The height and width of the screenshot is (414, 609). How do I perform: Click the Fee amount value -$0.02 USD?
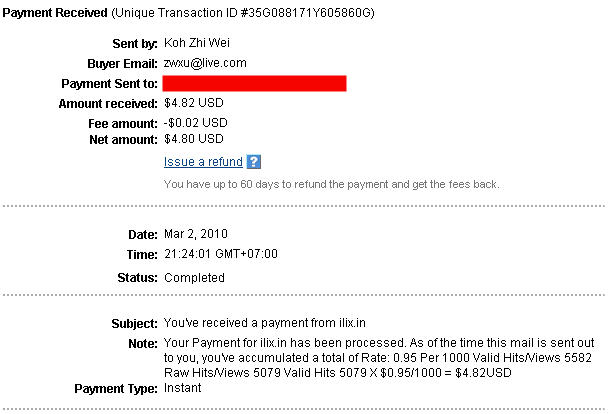(x=195, y=123)
